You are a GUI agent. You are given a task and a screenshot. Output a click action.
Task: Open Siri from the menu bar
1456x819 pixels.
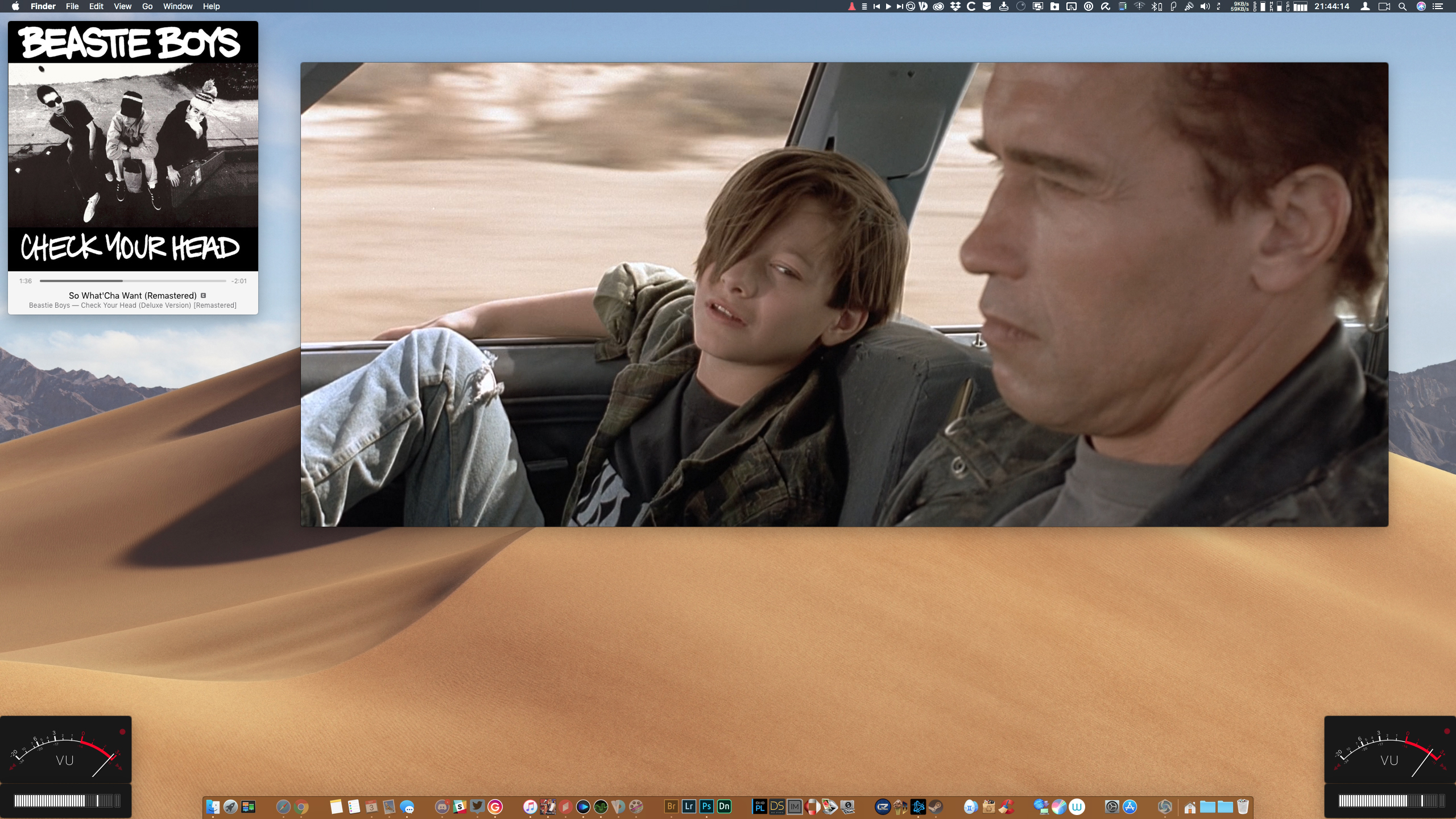(1421, 7)
